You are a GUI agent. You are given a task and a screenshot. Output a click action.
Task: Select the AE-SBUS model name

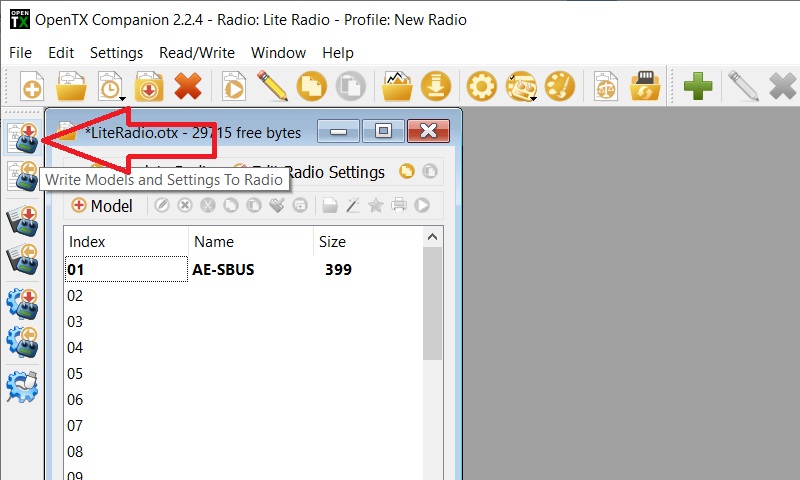(x=223, y=269)
